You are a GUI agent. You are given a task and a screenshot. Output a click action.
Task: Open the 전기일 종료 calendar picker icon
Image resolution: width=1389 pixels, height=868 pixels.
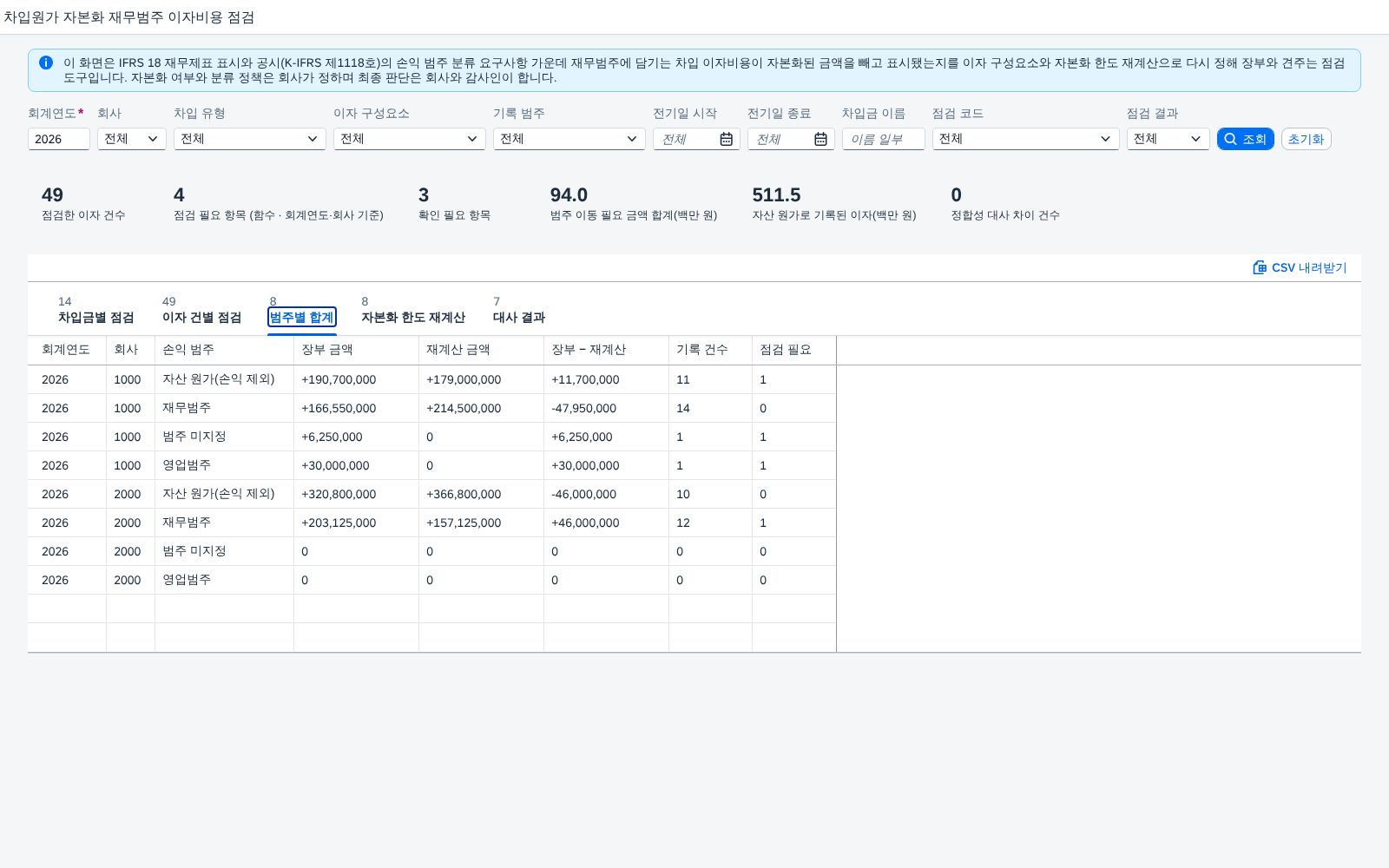tap(820, 139)
